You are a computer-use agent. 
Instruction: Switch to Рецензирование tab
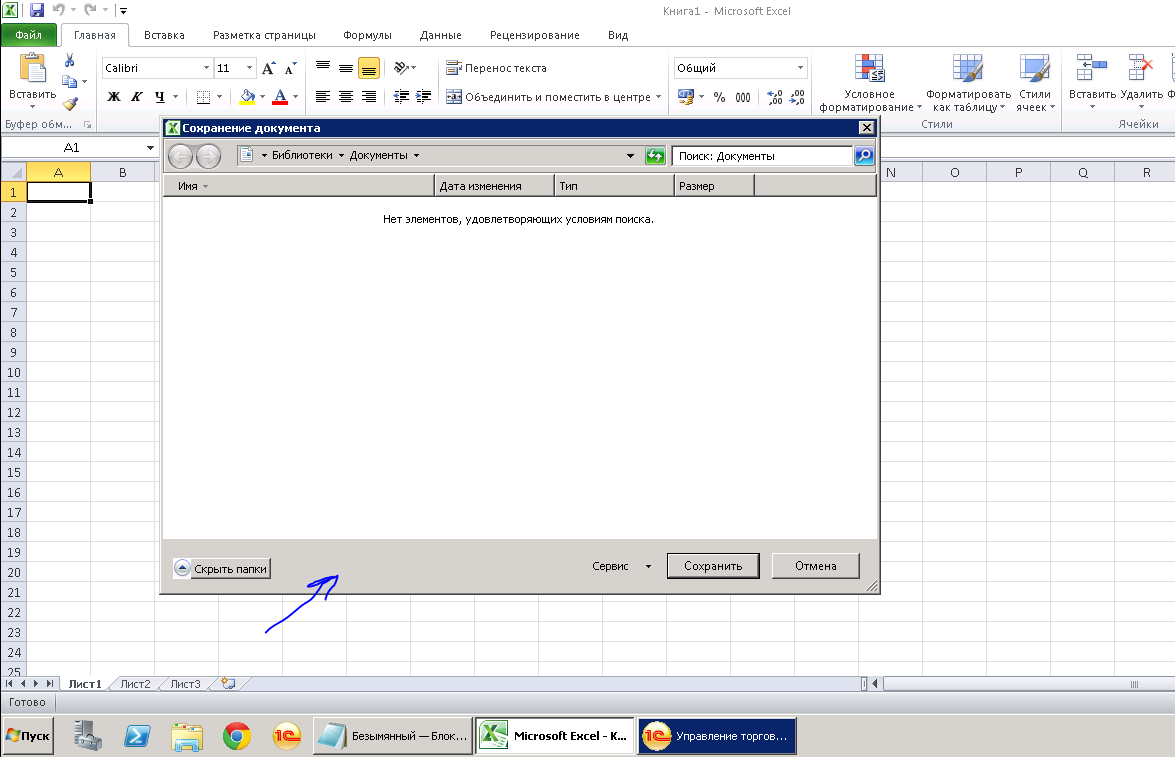534,35
